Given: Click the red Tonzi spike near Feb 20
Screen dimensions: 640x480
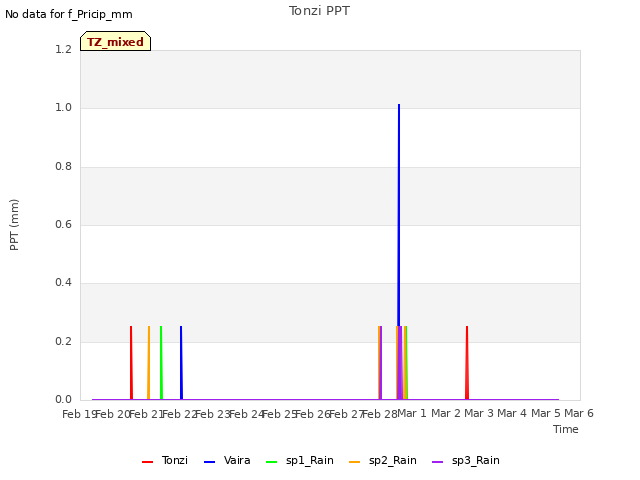Looking at the screenshot, I should 131,363.
